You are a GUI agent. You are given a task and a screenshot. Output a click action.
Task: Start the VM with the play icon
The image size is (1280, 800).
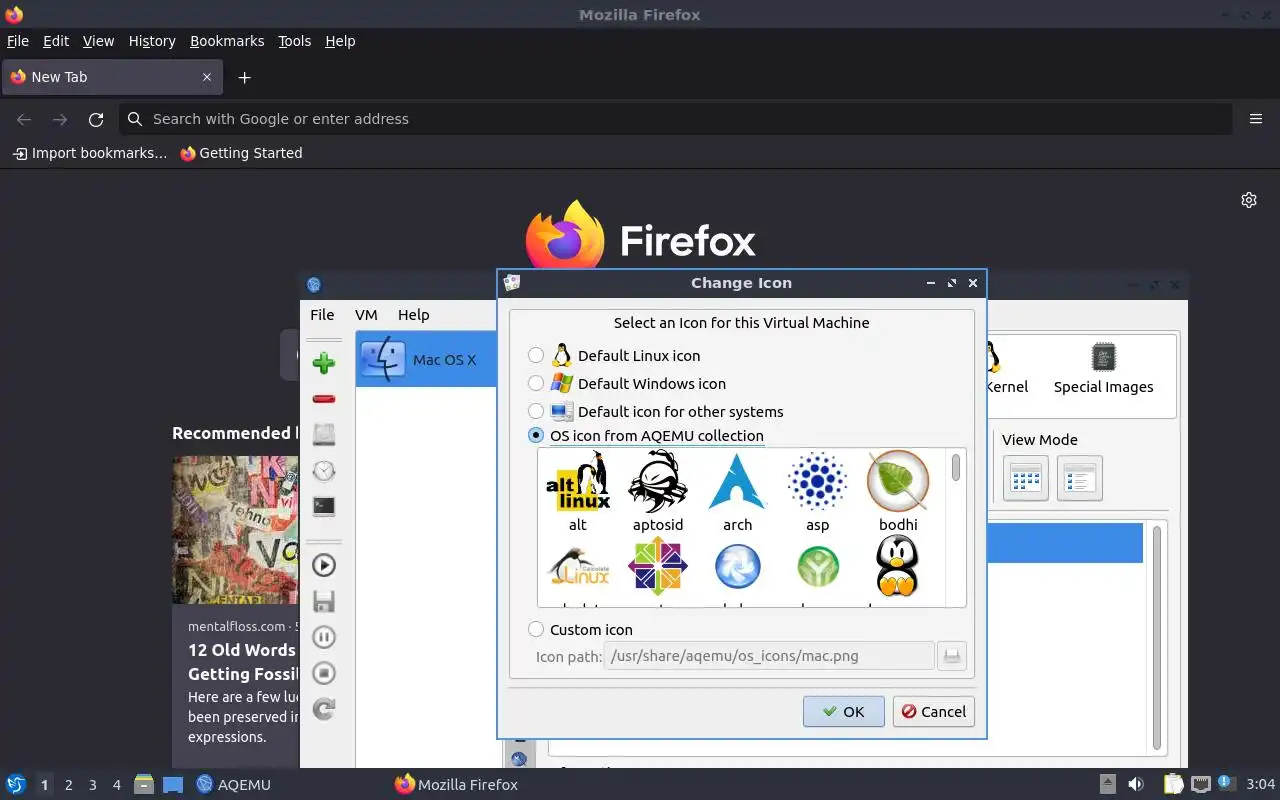click(323, 565)
